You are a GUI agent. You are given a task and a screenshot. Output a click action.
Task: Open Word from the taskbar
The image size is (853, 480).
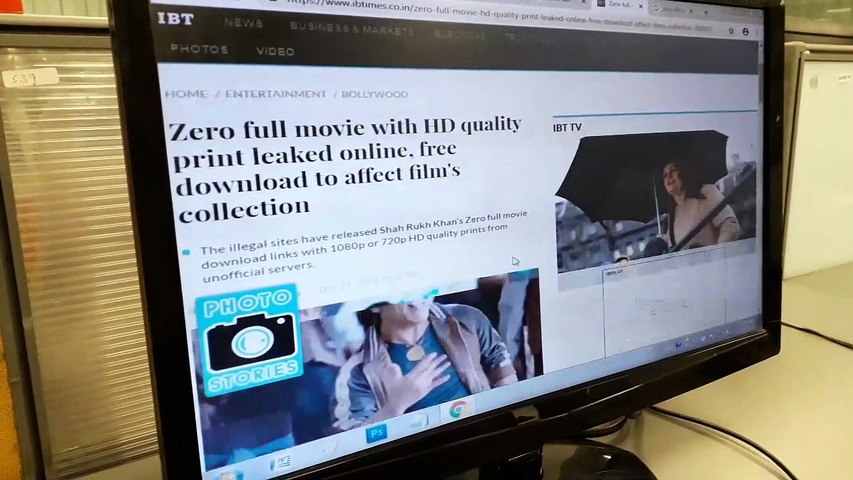(281, 463)
